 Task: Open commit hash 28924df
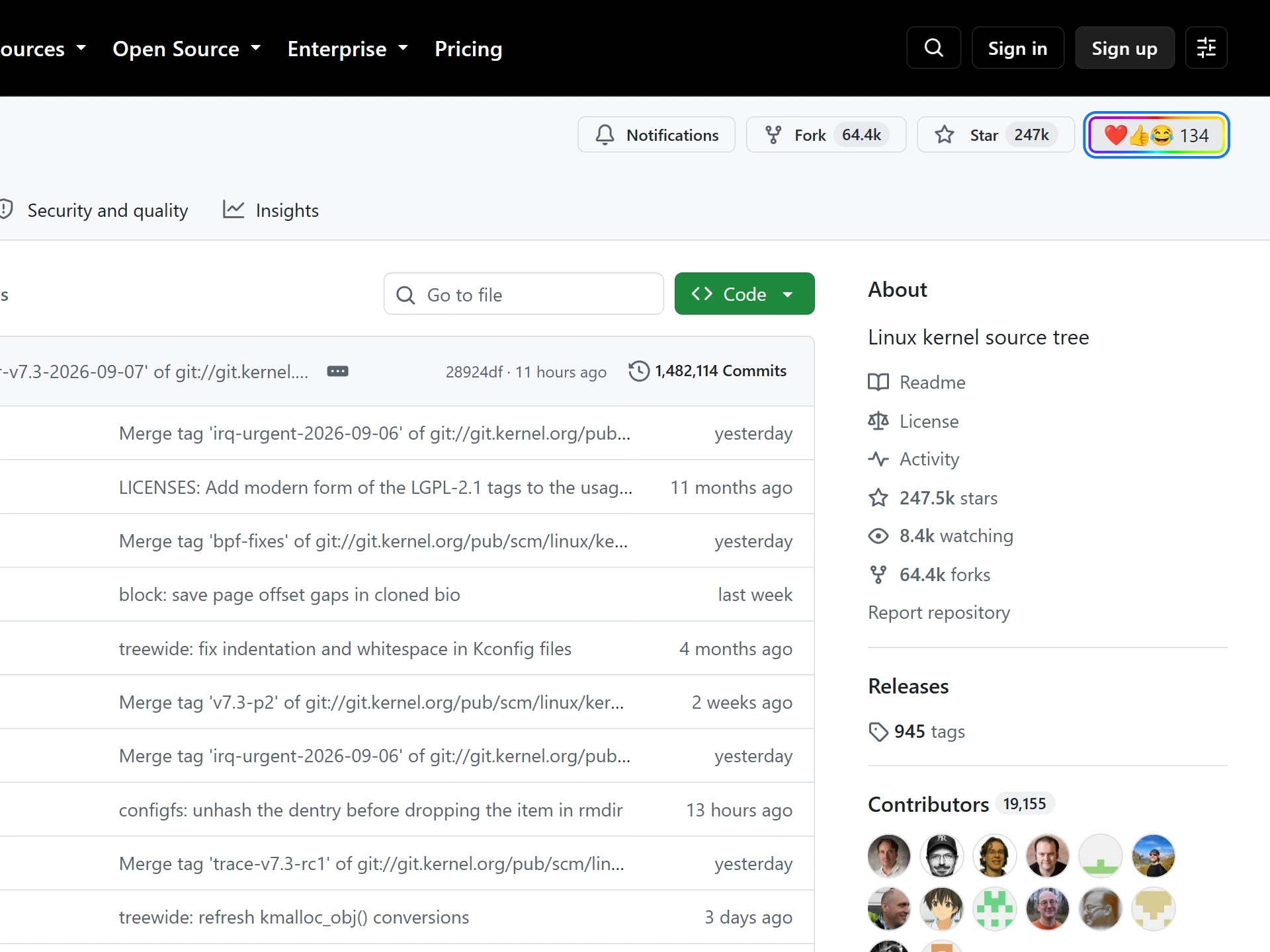[x=474, y=372]
